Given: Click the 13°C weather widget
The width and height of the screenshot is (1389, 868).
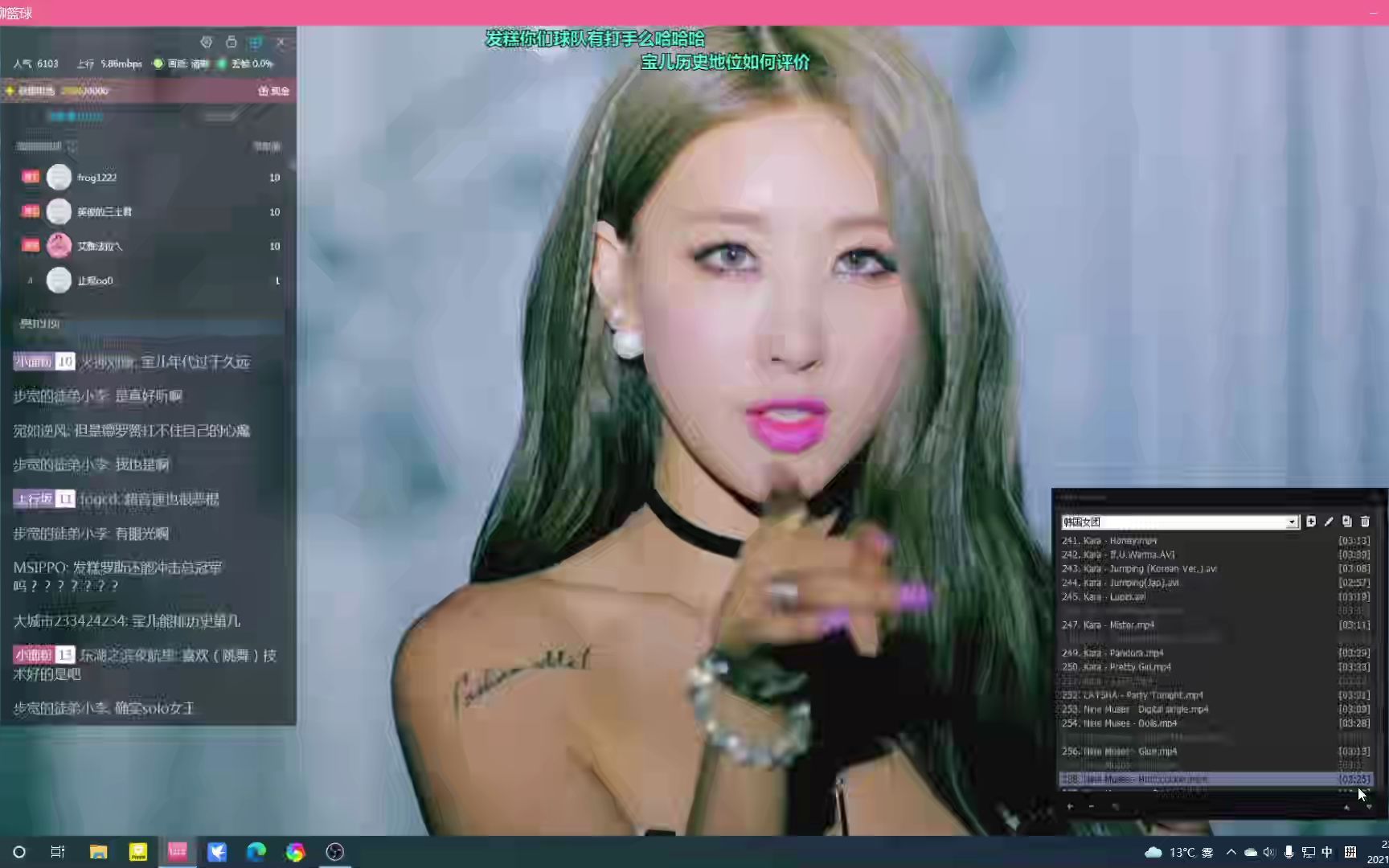Looking at the screenshot, I should (x=1178, y=852).
